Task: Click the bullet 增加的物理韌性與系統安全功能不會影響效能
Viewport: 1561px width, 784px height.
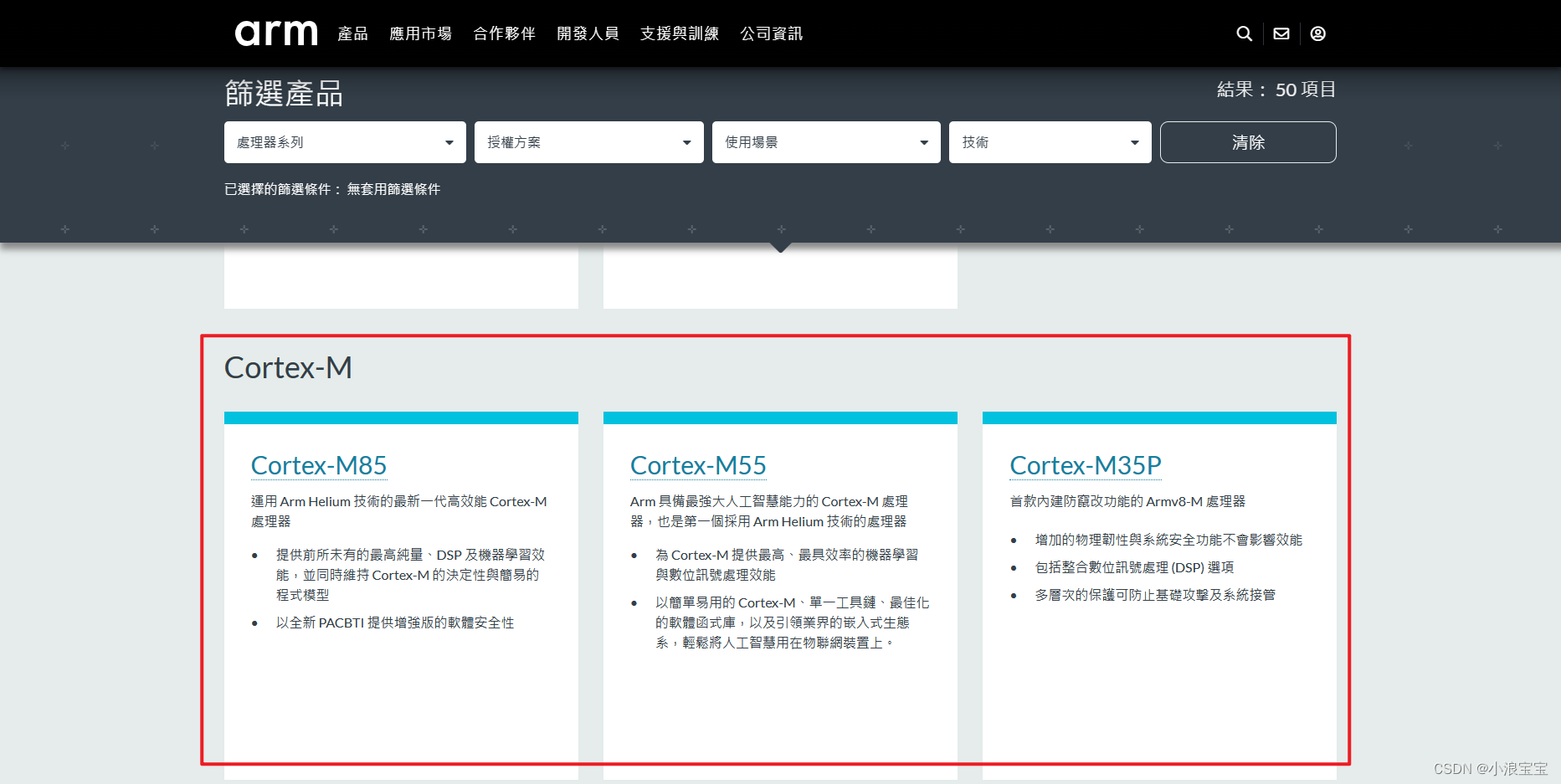Action: click(1168, 540)
